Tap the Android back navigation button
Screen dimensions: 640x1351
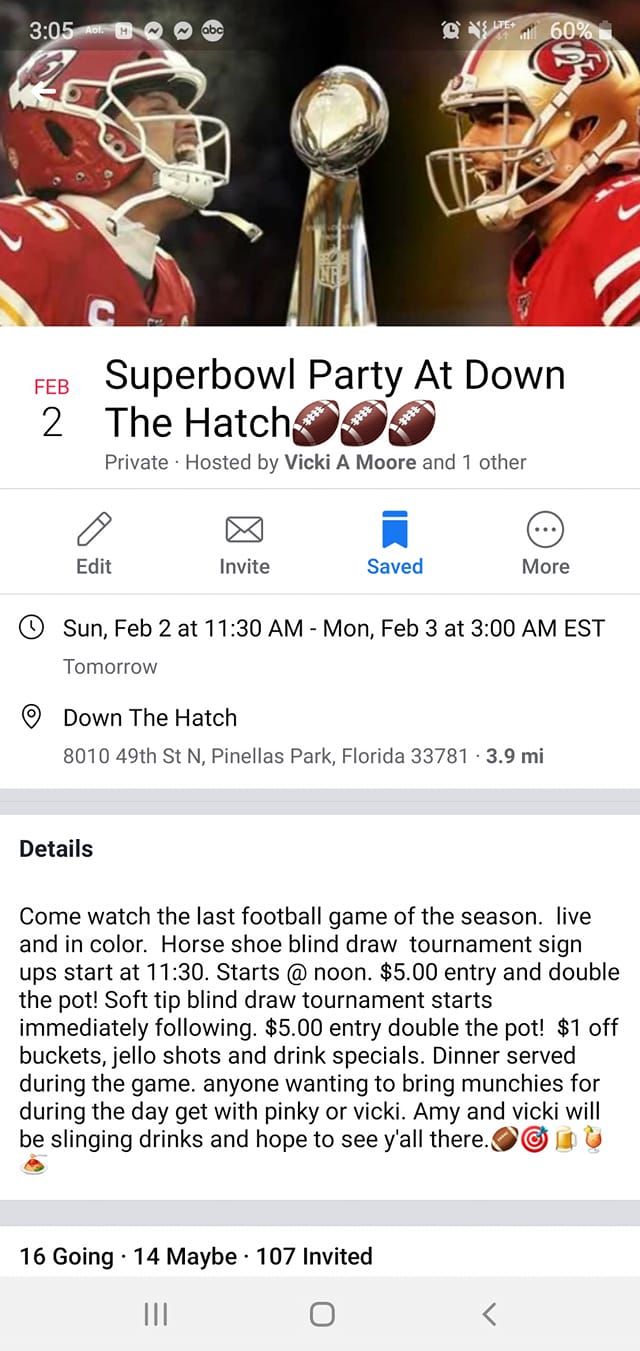pos(488,1314)
